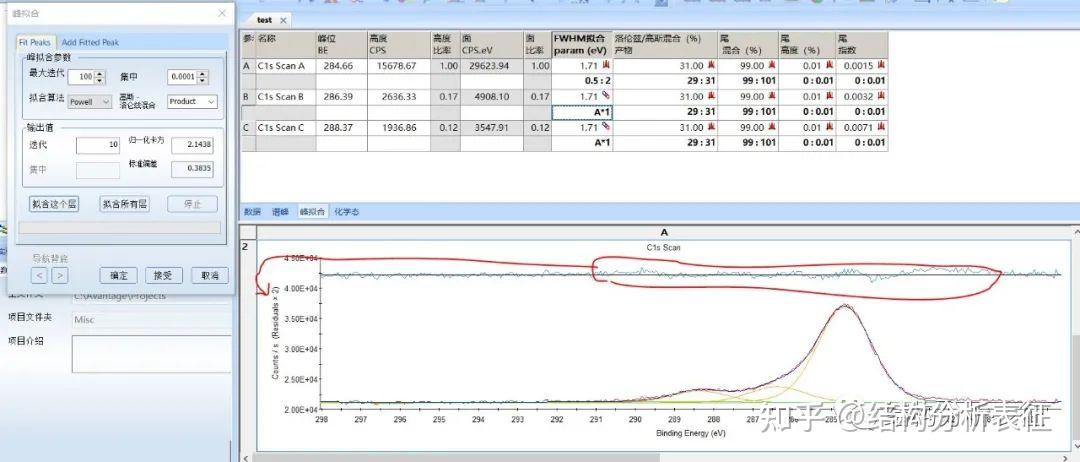The height and width of the screenshot is (462, 1080).
Task: Click the 峰位 BE column header
Action: coord(341,45)
